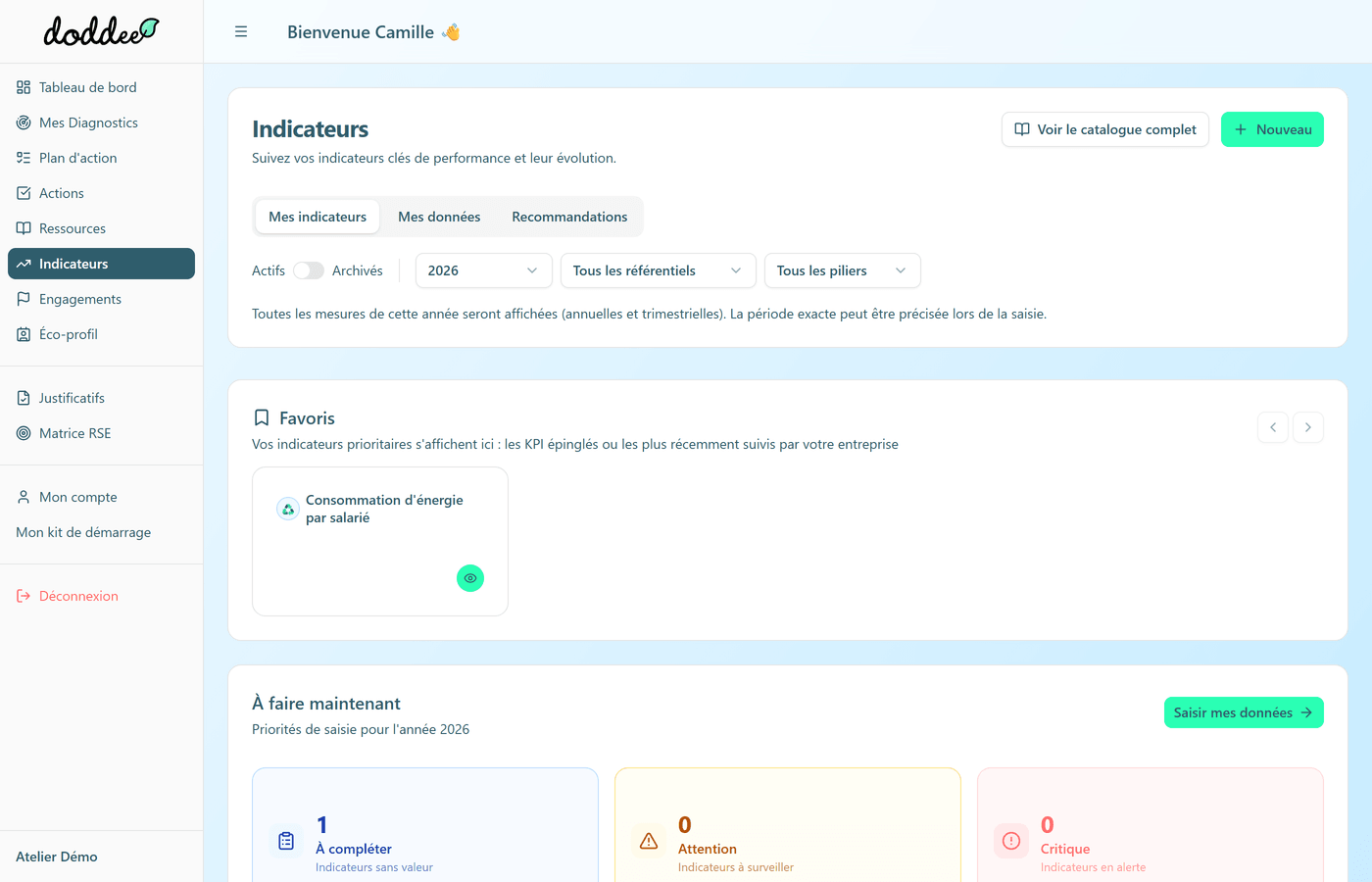Switch to the Mes indicateurs tab

point(318,217)
